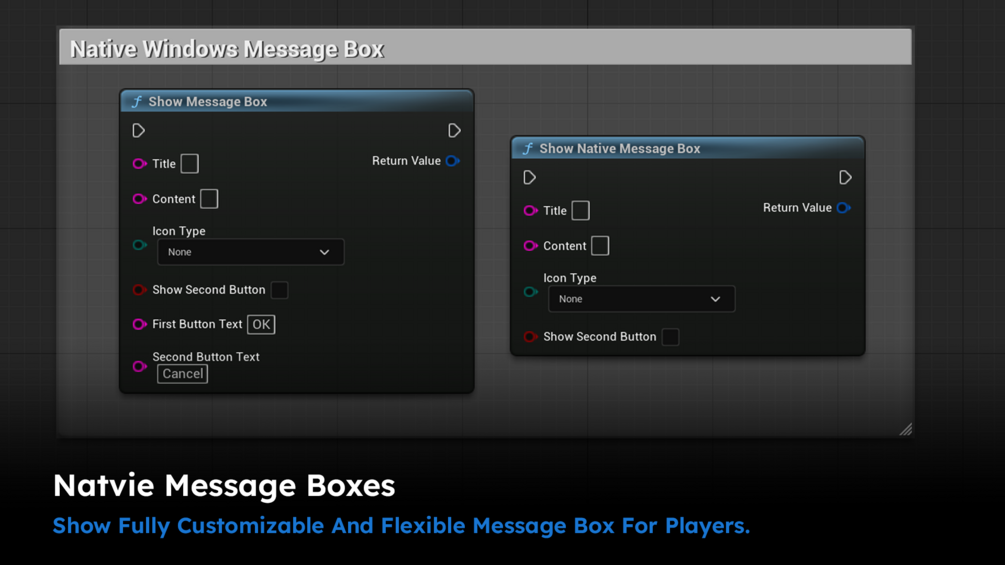The image size is (1005, 565).
Task: Click Title text field on Show Message Box
Action: 190,164
